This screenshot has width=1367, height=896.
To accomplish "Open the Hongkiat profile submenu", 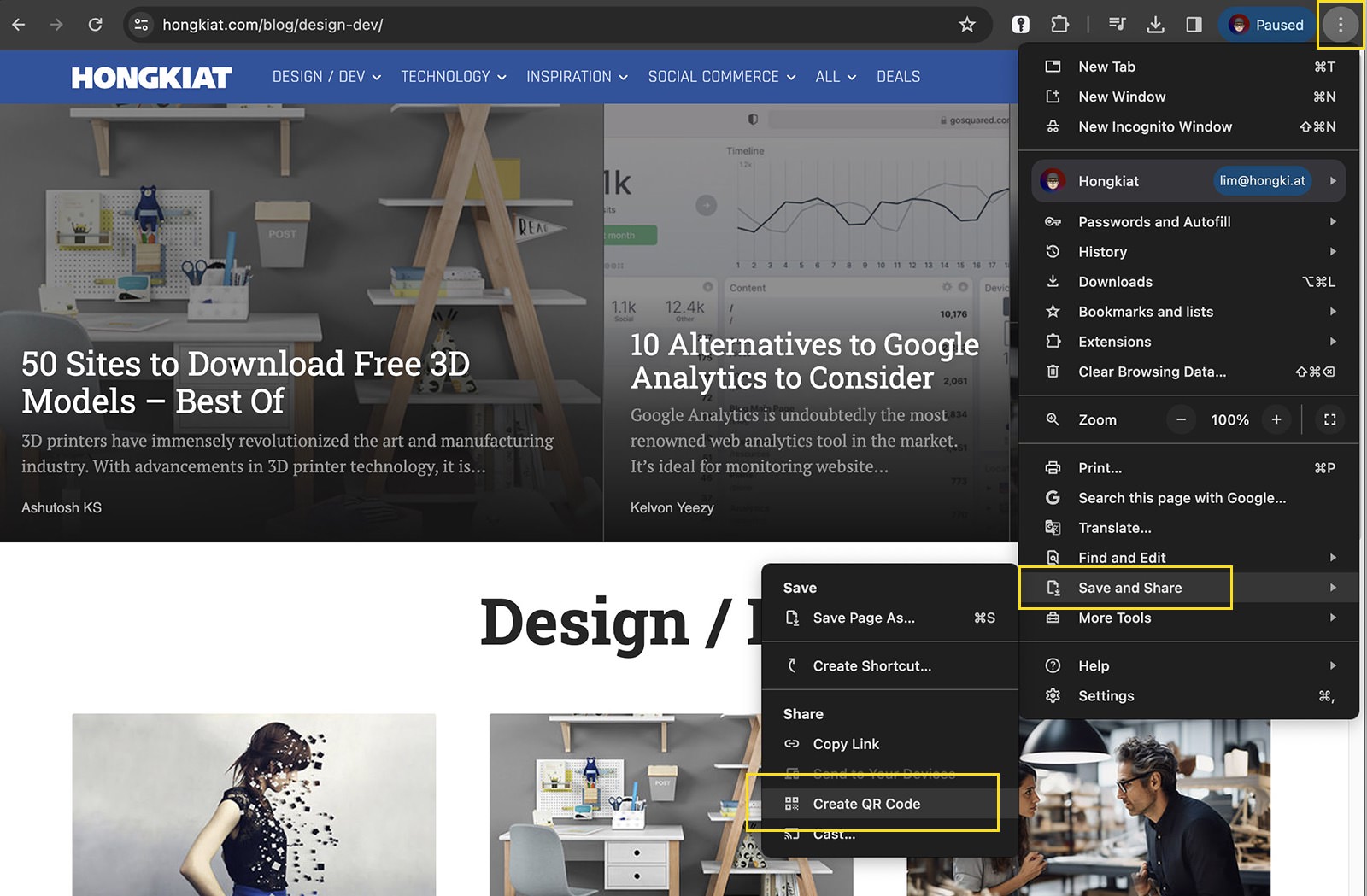I will pos(1188,181).
